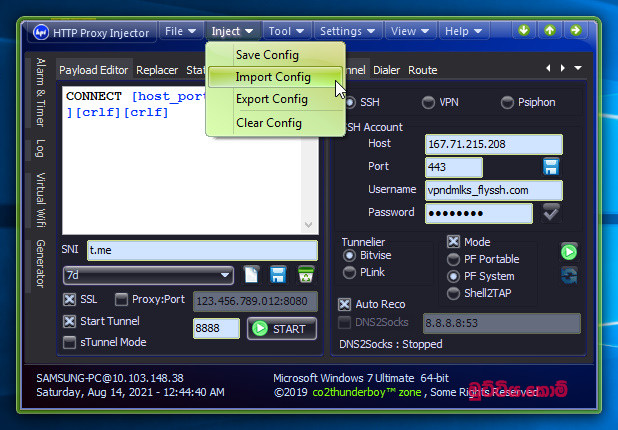
Task: Open the Generator side tab
Action: coord(40,264)
